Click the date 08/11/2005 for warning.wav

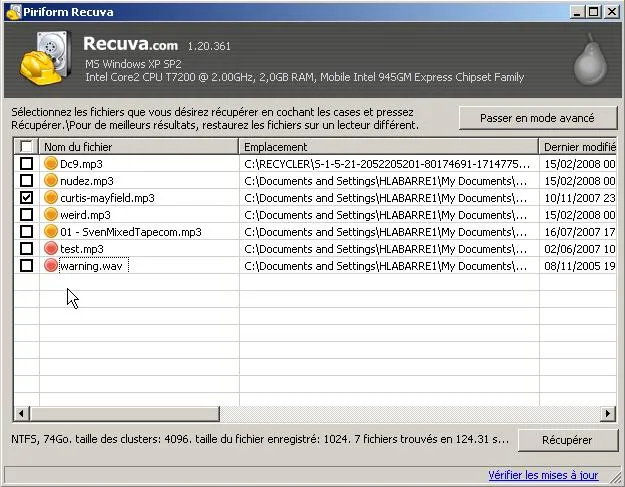tap(580, 266)
